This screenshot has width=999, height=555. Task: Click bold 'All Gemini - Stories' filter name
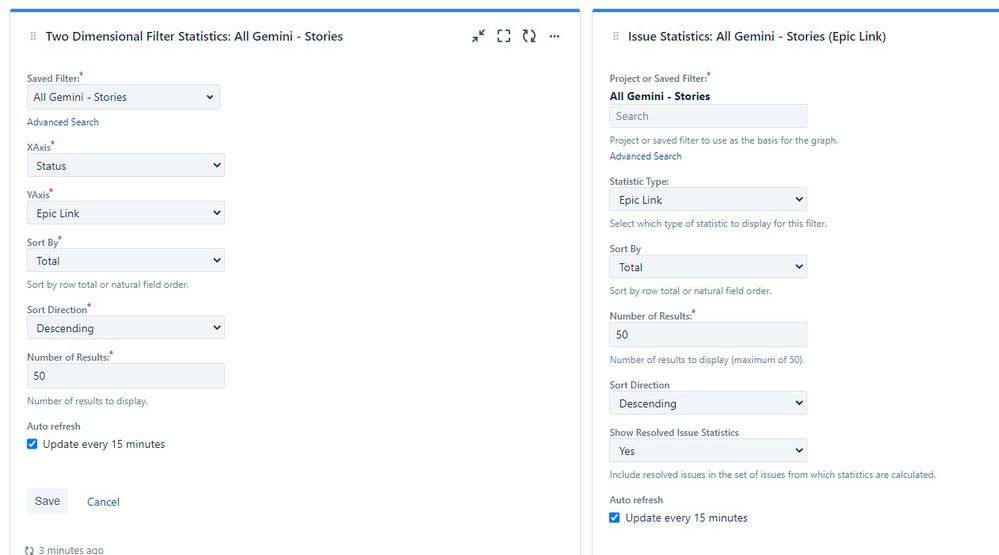click(659, 96)
